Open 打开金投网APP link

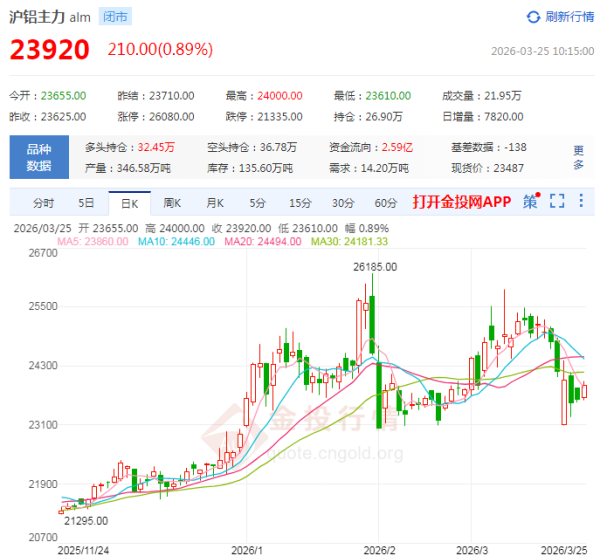point(461,201)
